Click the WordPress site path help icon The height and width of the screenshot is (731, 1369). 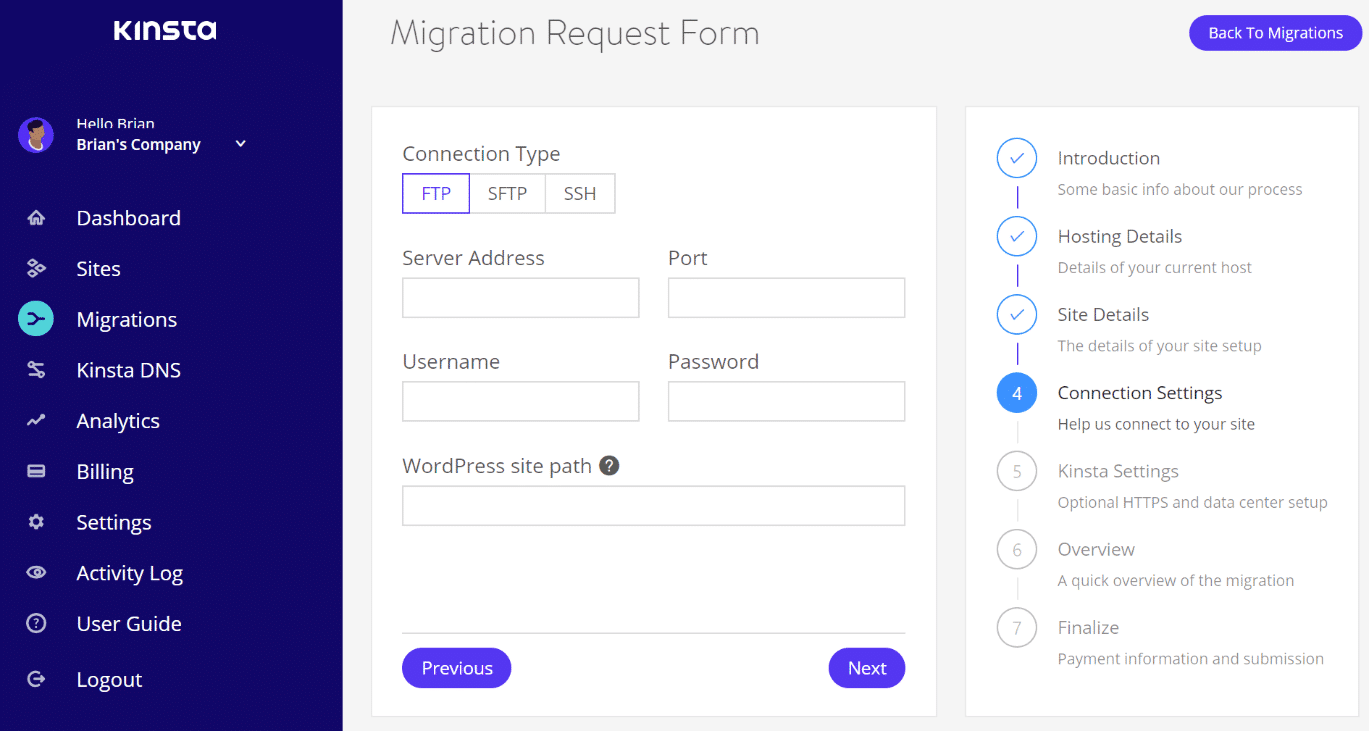(609, 466)
